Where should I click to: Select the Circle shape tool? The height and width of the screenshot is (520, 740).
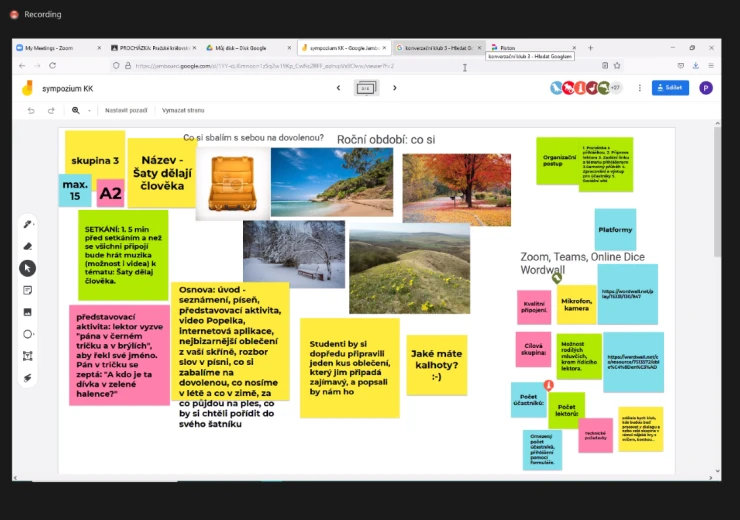[x=27, y=334]
